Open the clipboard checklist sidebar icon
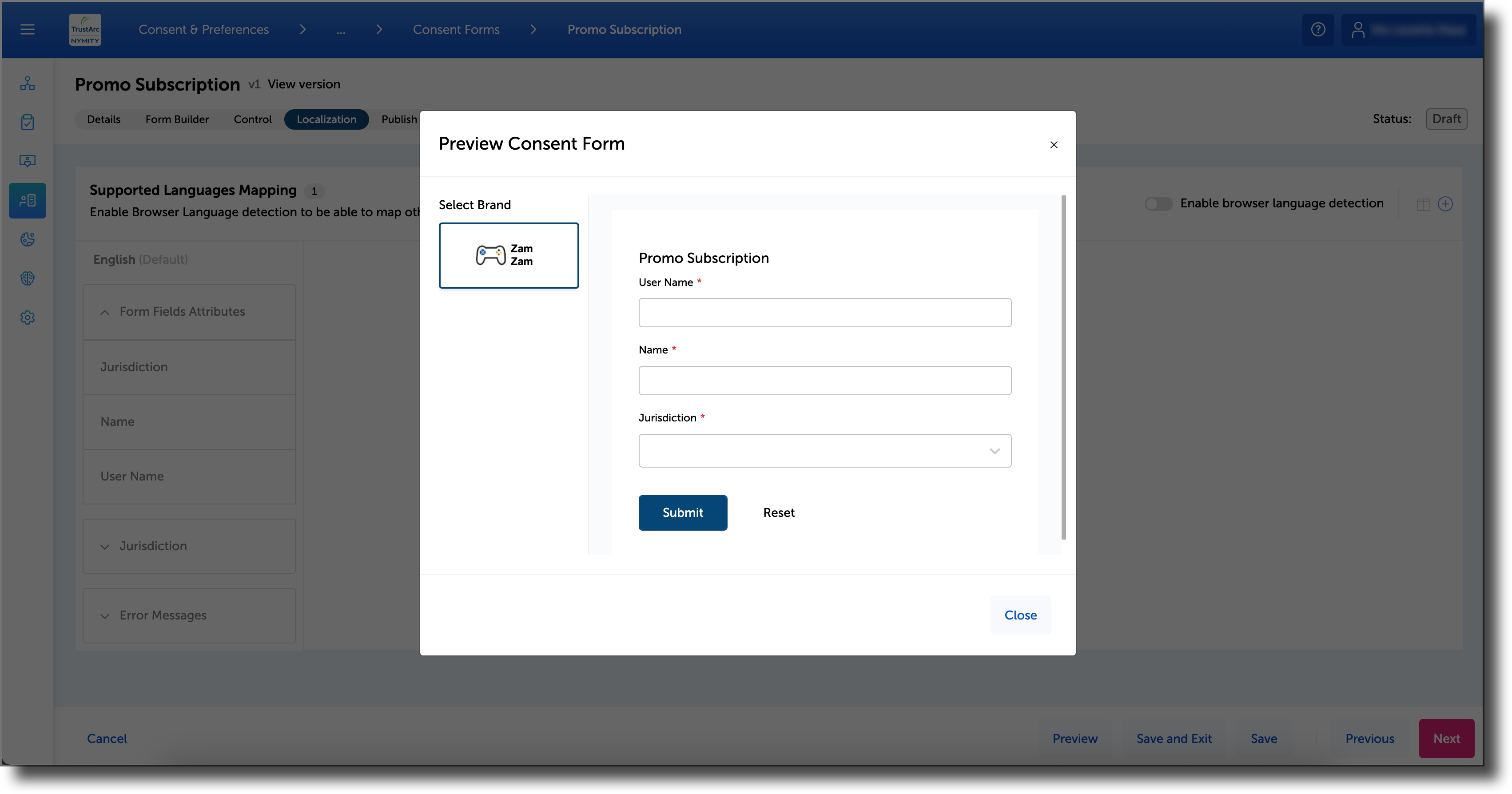This screenshot has height=794, width=1512. click(x=27, y=122)
